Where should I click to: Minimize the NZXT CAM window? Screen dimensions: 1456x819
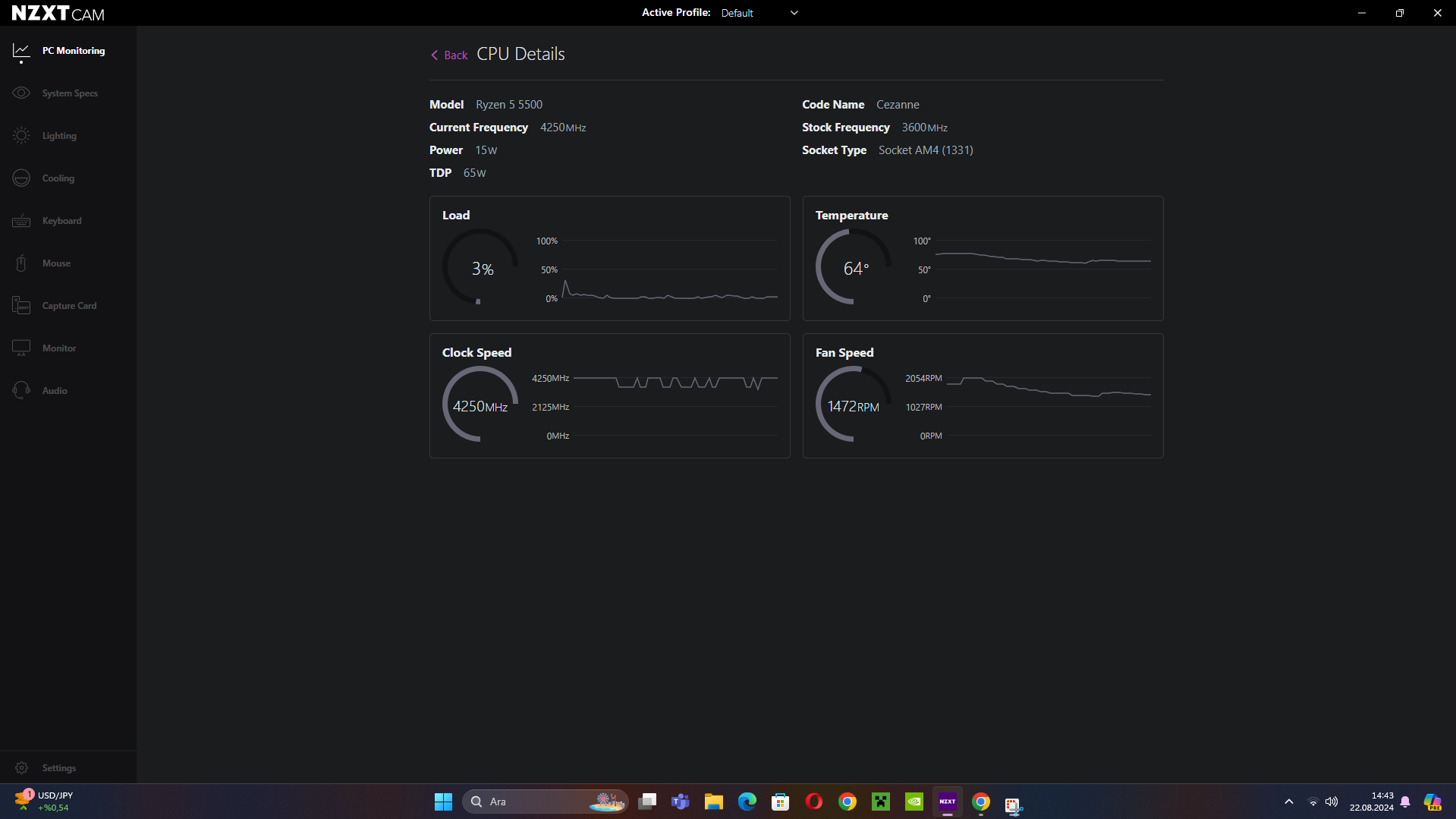[1362, 13]
